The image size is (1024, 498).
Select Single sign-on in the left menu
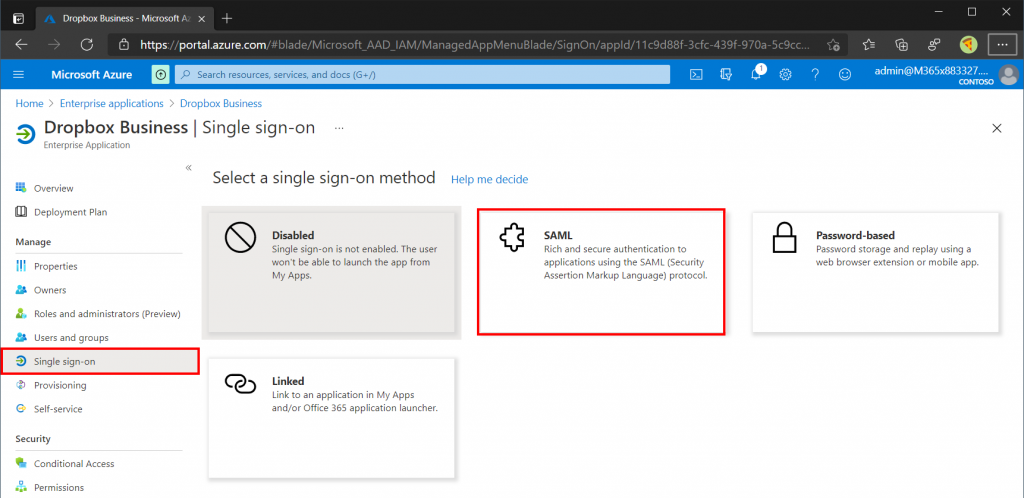(100, 362)
